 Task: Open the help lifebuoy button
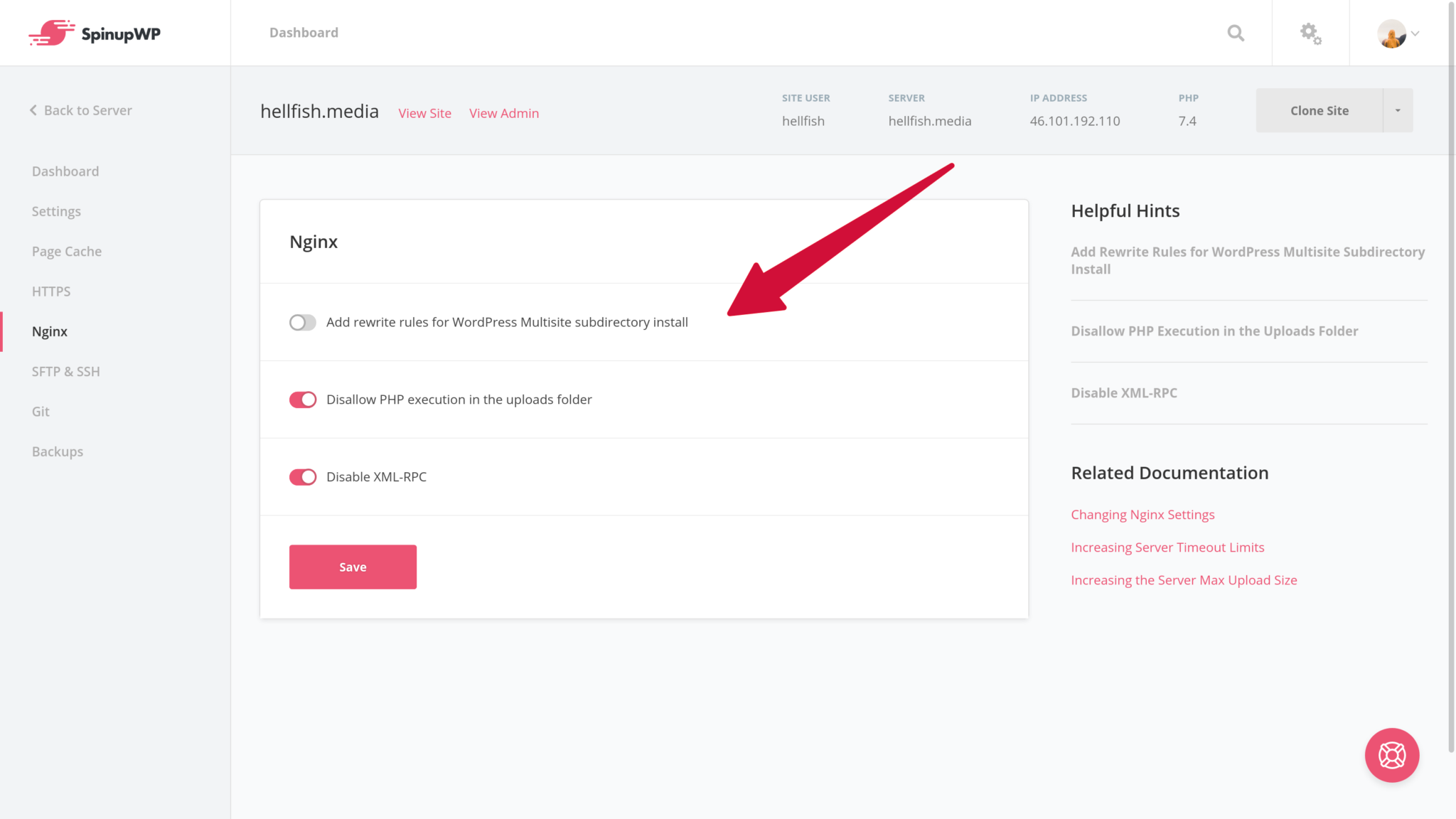1391,755
